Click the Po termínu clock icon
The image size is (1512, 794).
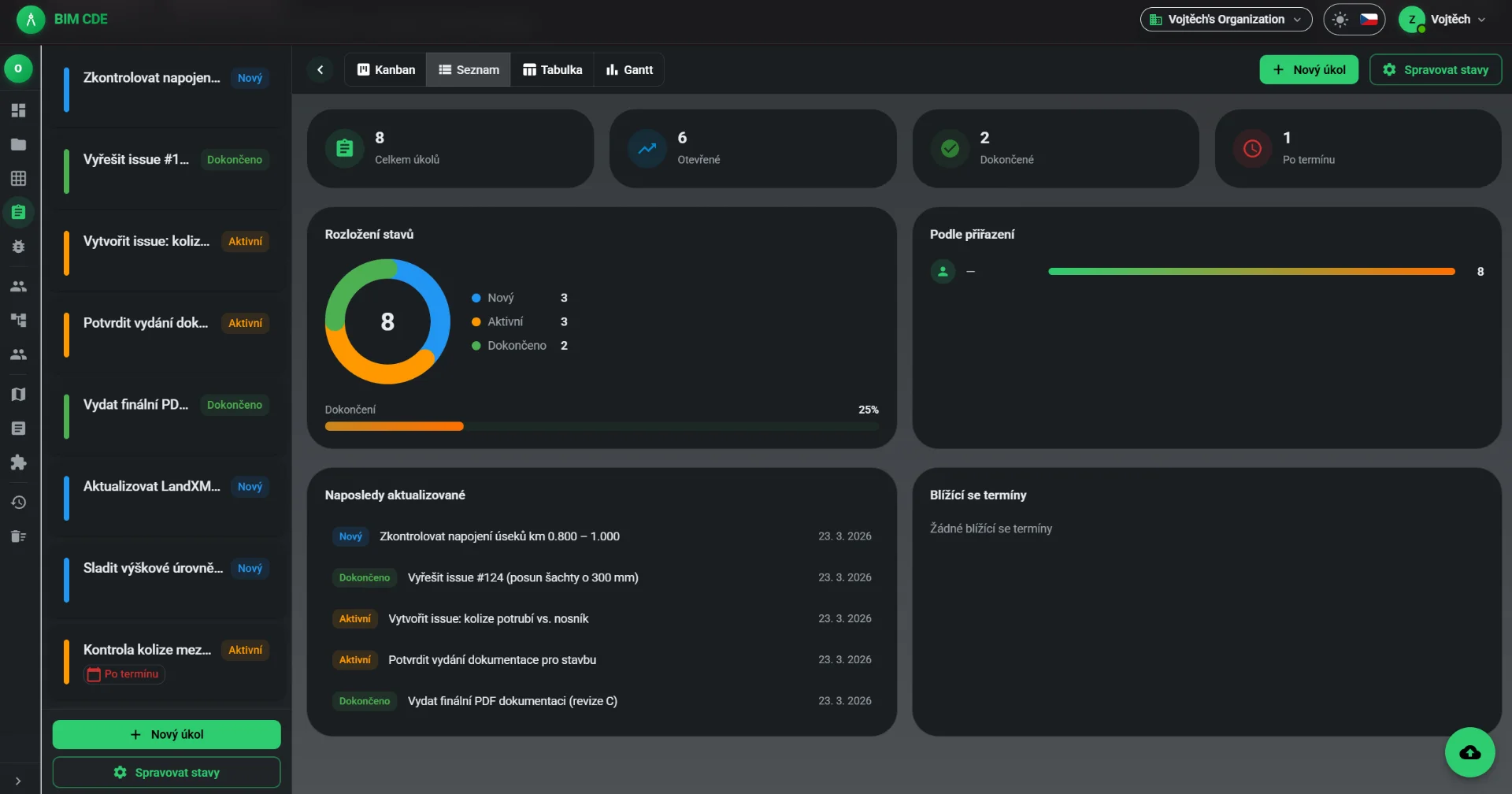tap(1252, 148)
